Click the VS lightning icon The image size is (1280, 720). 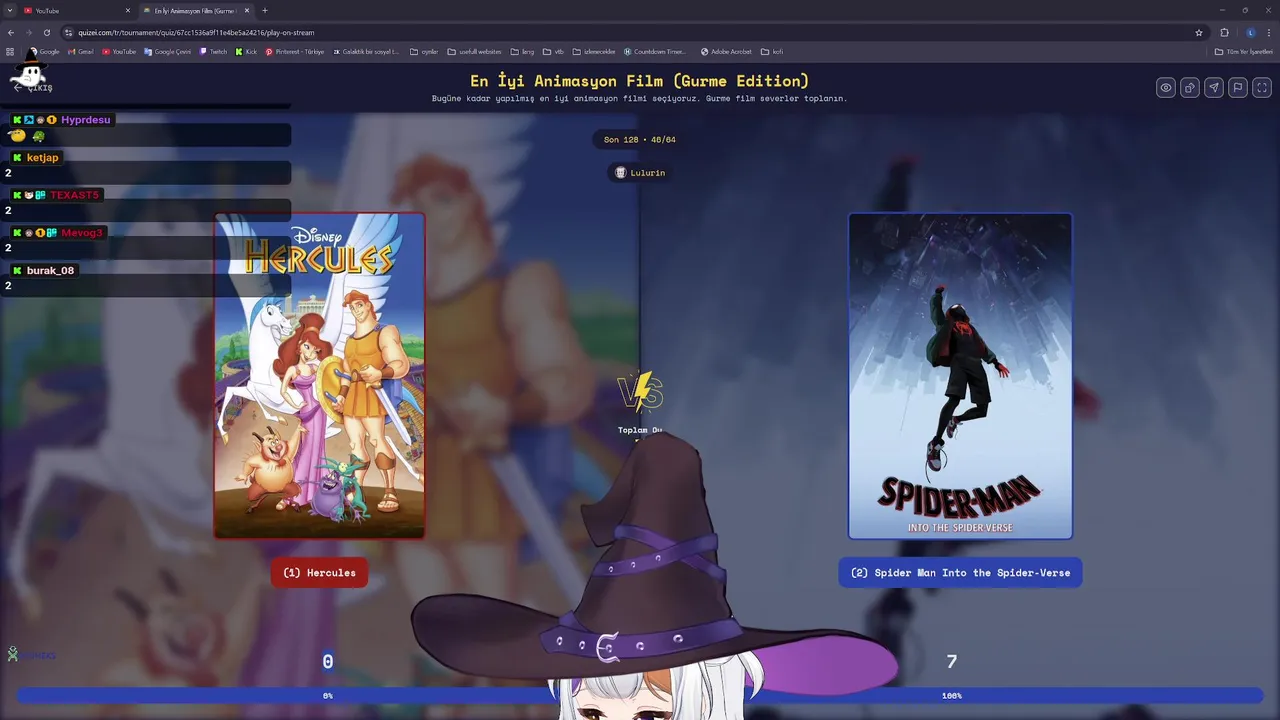pyautogui.click(x=640, y=392)
